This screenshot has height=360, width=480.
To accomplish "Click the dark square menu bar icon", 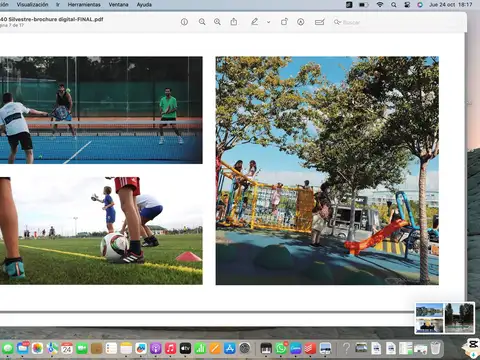I will (349, 5).
